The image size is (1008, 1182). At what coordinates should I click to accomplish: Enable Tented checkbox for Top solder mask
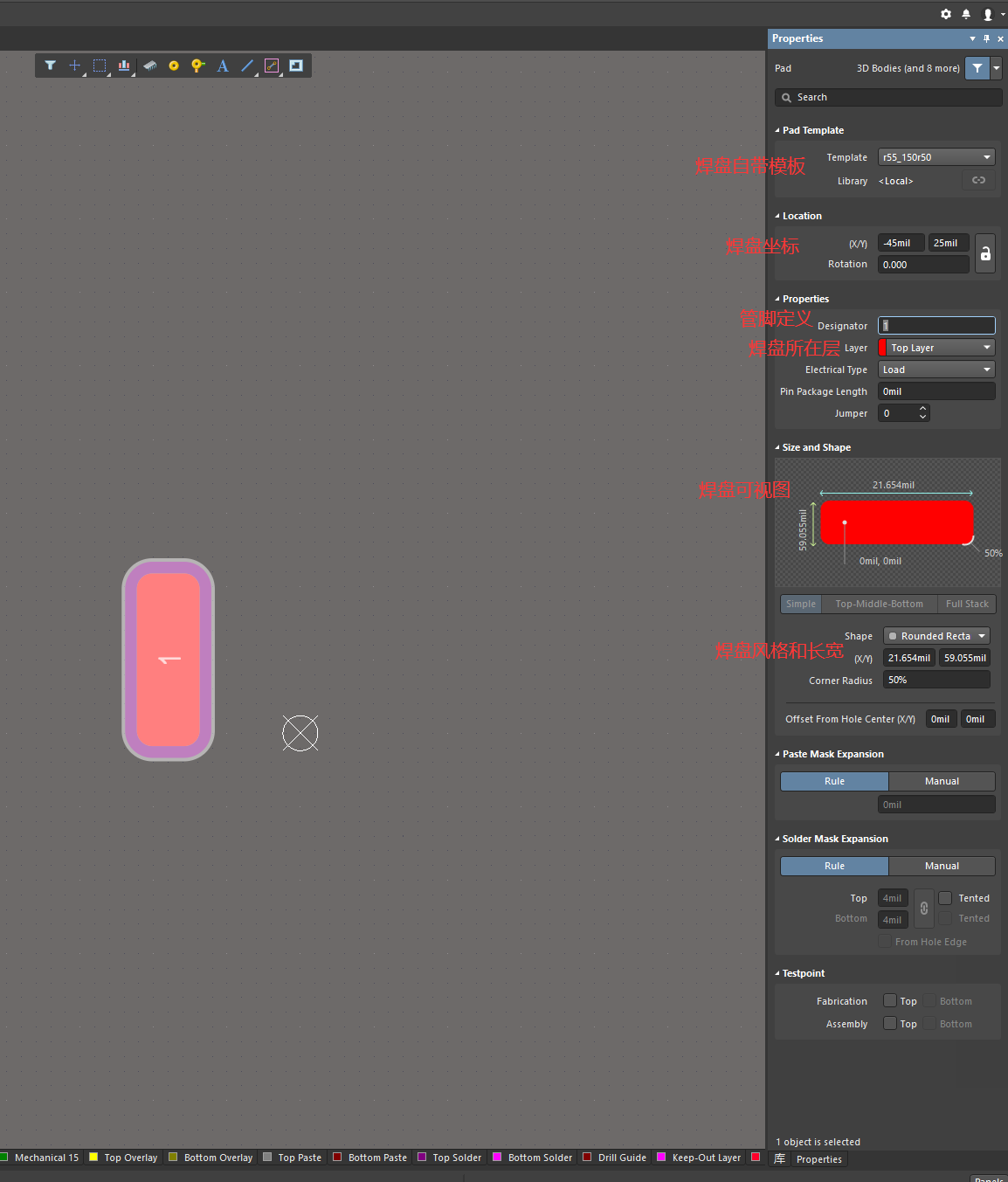tap(945, 898)
